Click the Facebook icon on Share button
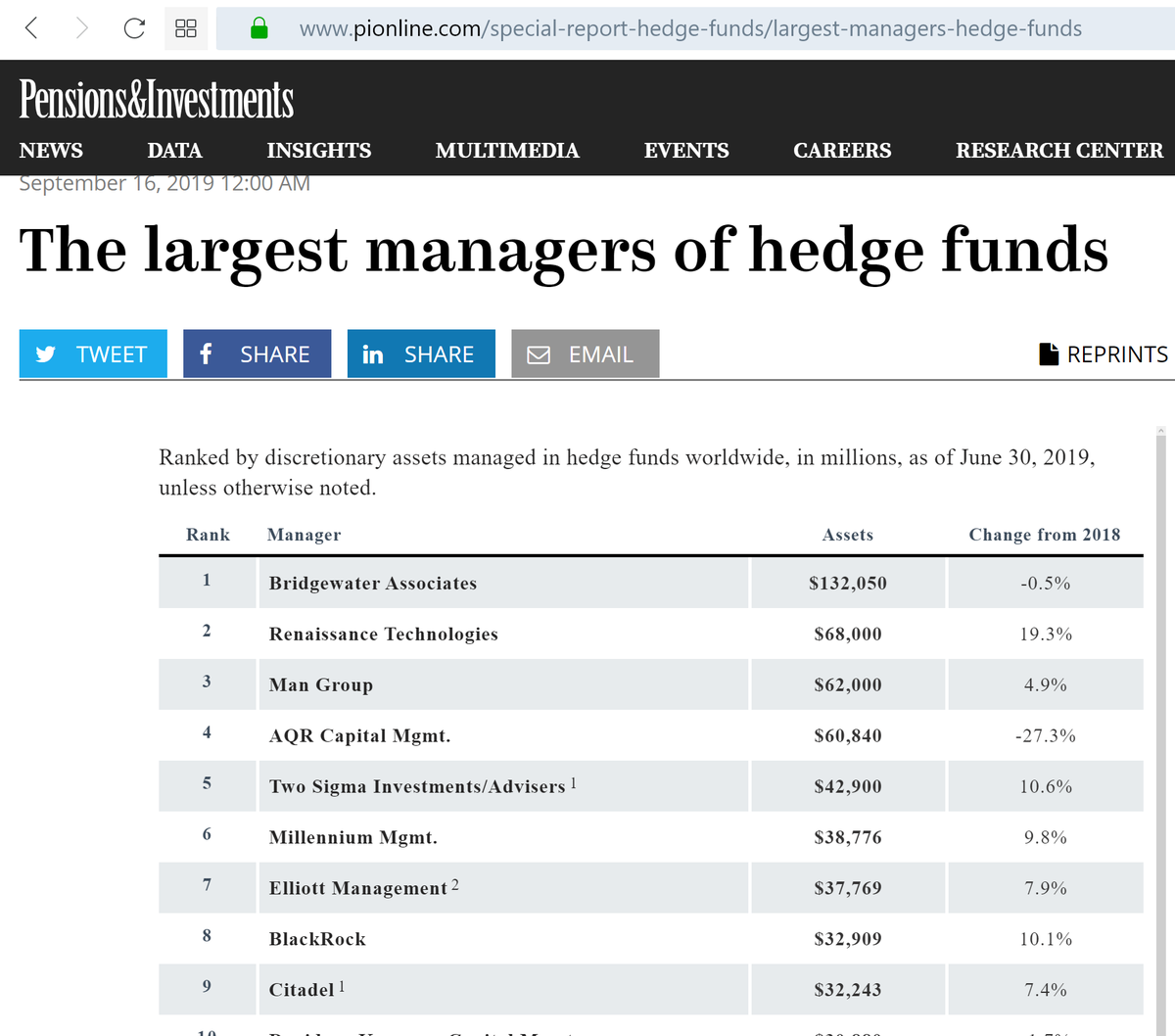The image size is (1175, 1036). click(206, 353)
